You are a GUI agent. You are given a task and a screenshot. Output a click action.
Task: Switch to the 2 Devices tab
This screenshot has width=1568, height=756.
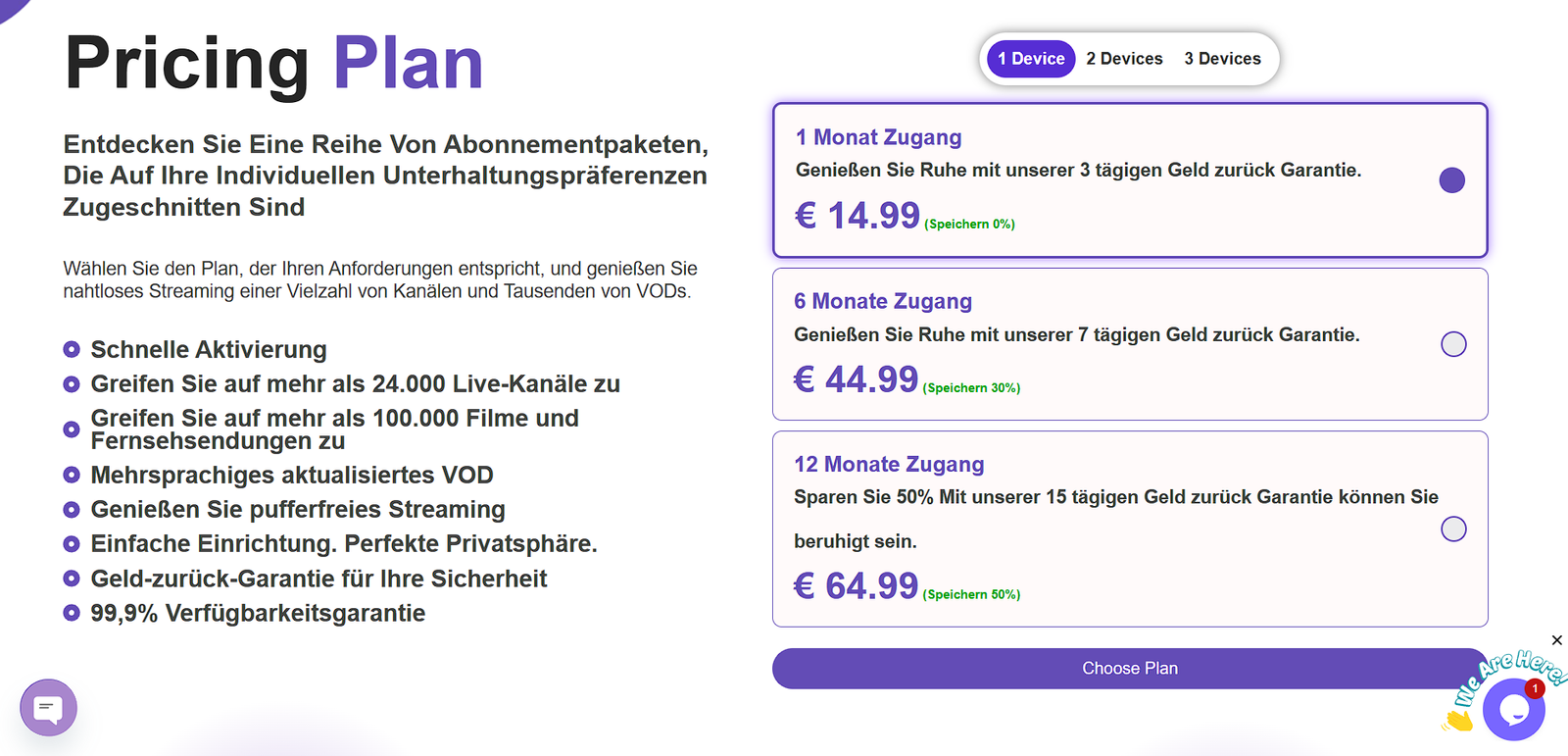point(1124,59)
